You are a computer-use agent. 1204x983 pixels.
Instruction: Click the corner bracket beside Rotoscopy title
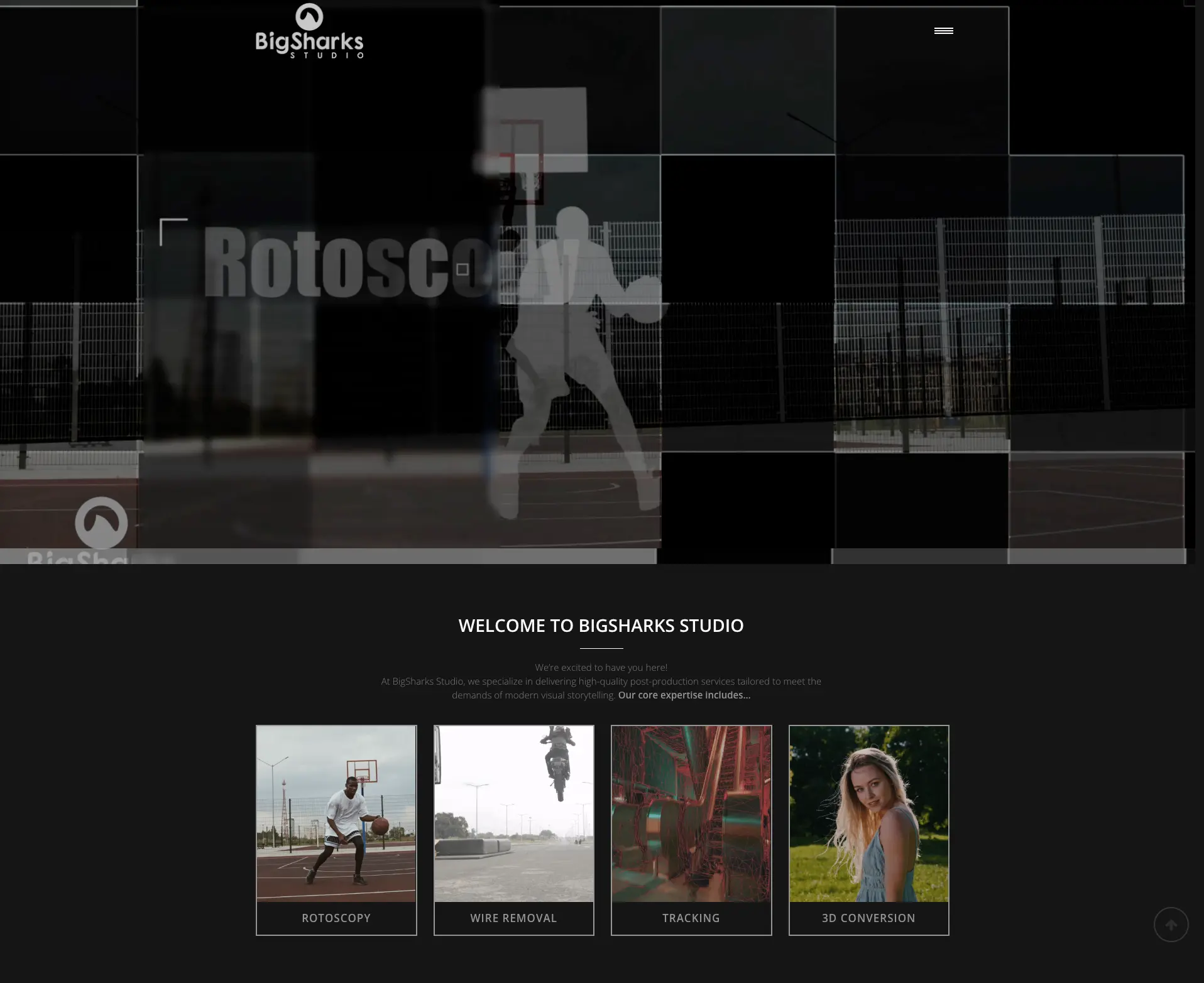click(173, 231)
